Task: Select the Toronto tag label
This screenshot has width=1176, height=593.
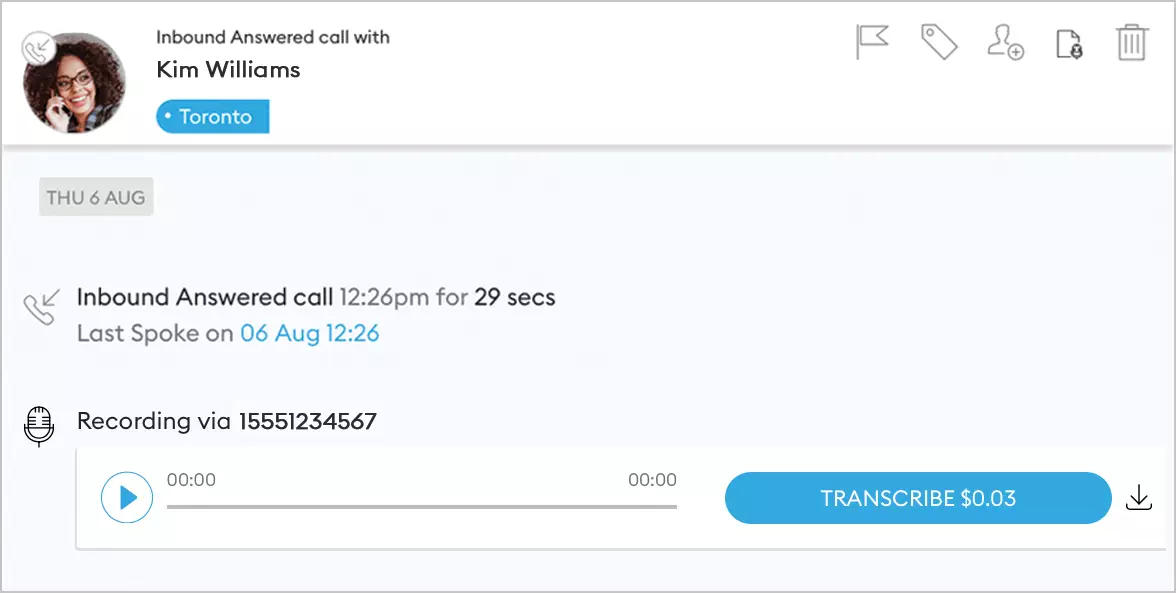Action: 212,117
